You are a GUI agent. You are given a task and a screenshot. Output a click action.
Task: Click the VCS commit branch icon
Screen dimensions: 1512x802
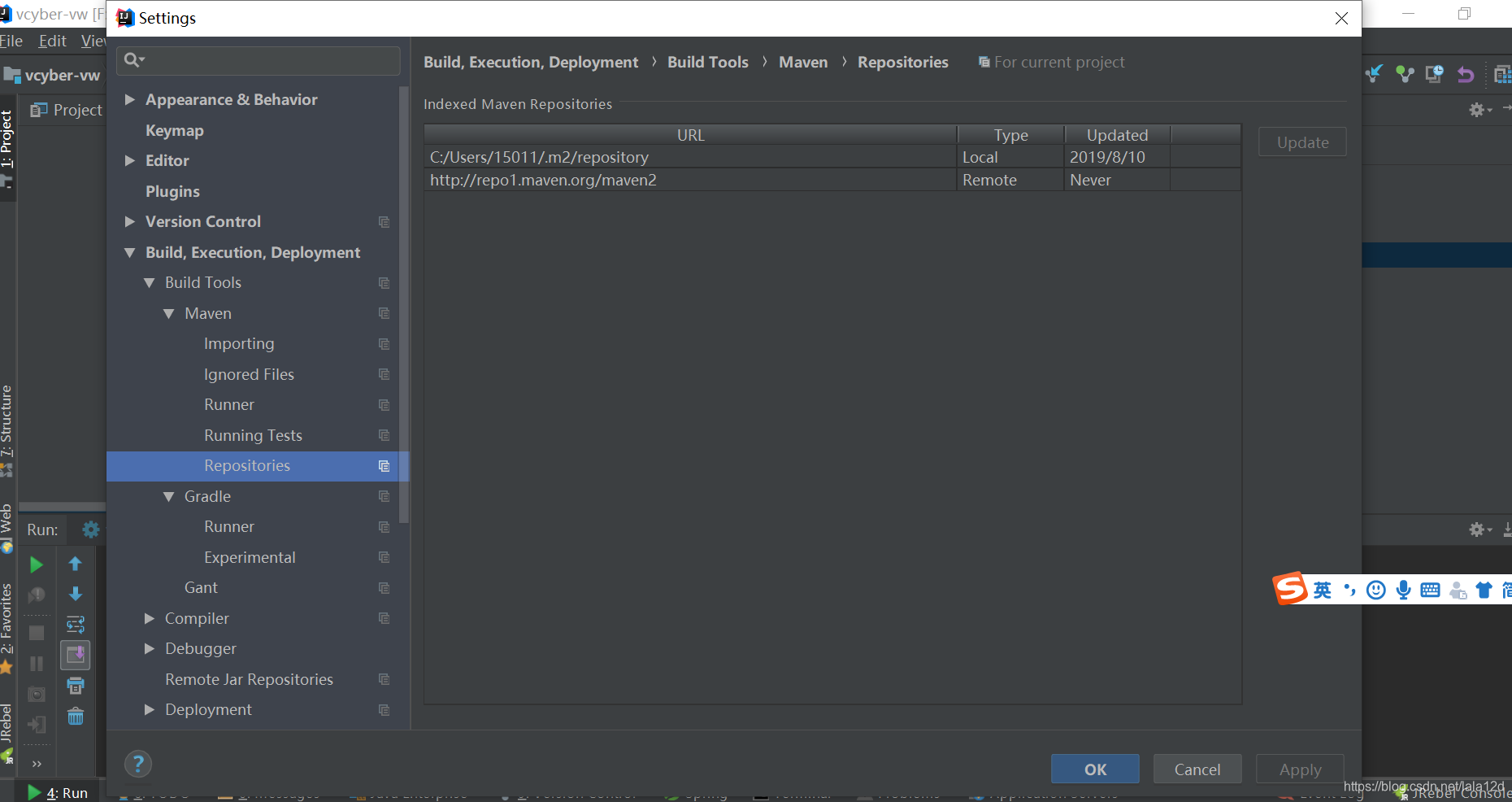[x=1405, y=75]
